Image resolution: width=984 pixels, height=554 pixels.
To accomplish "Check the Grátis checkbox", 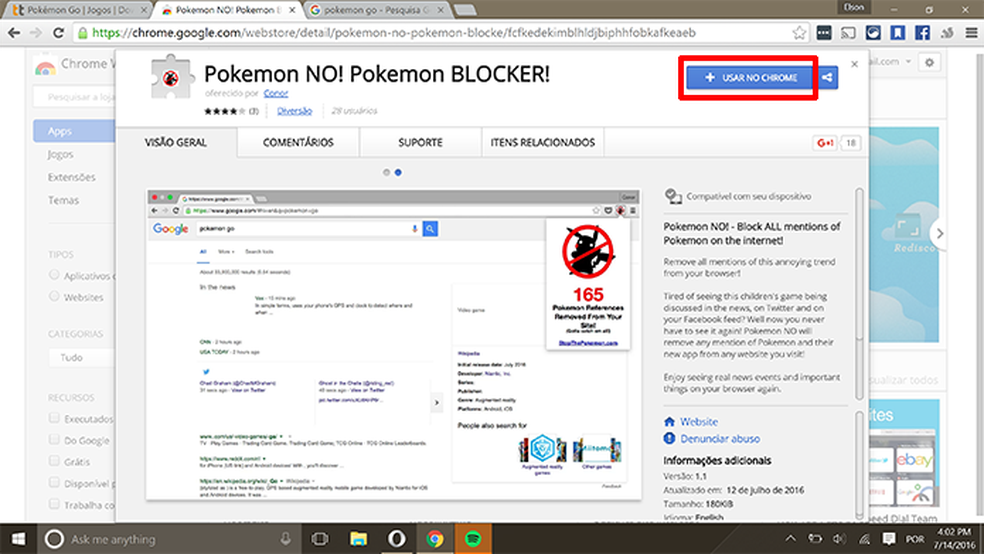I will click(54, 461).
